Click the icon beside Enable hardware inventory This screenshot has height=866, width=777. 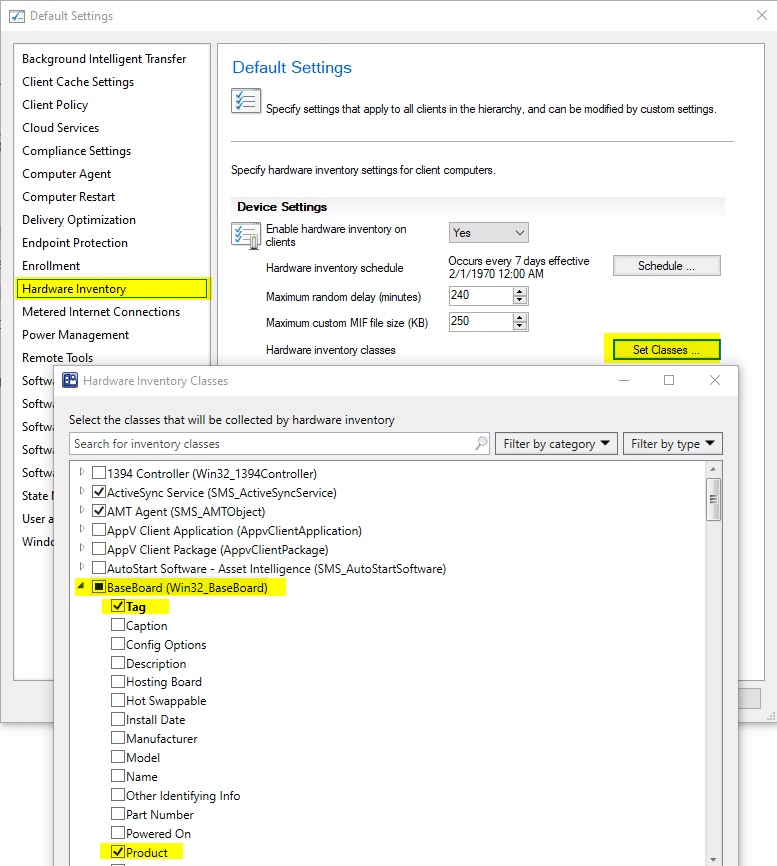point(245,235)
